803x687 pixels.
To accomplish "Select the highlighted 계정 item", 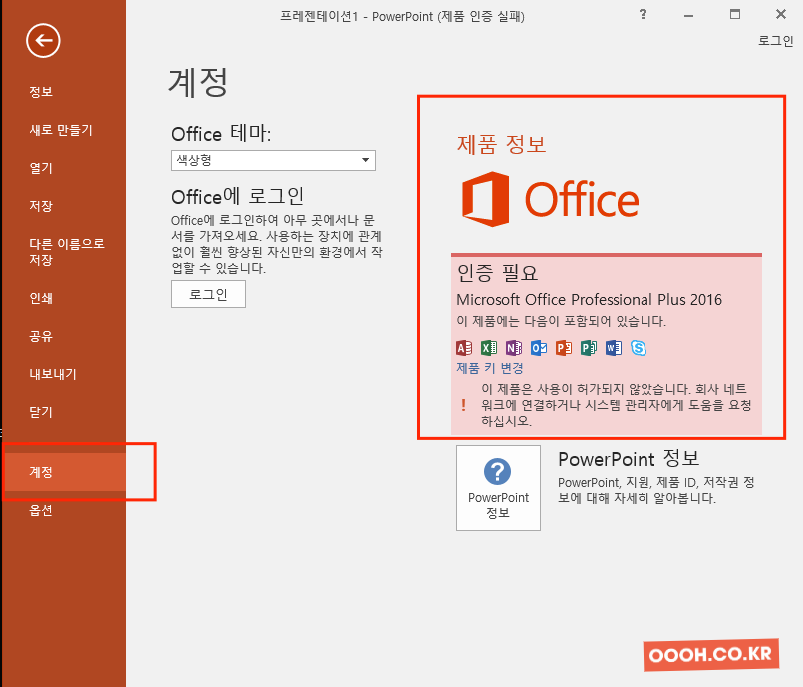I will [64, 472].
